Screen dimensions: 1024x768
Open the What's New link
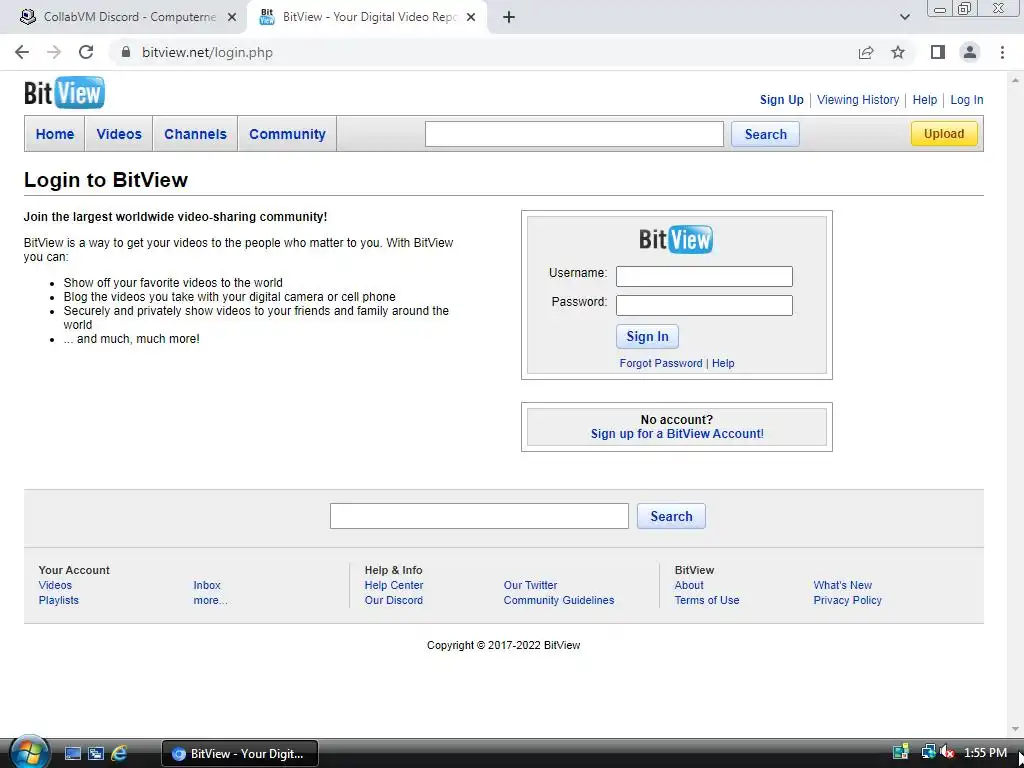click(x=842, y=585)
